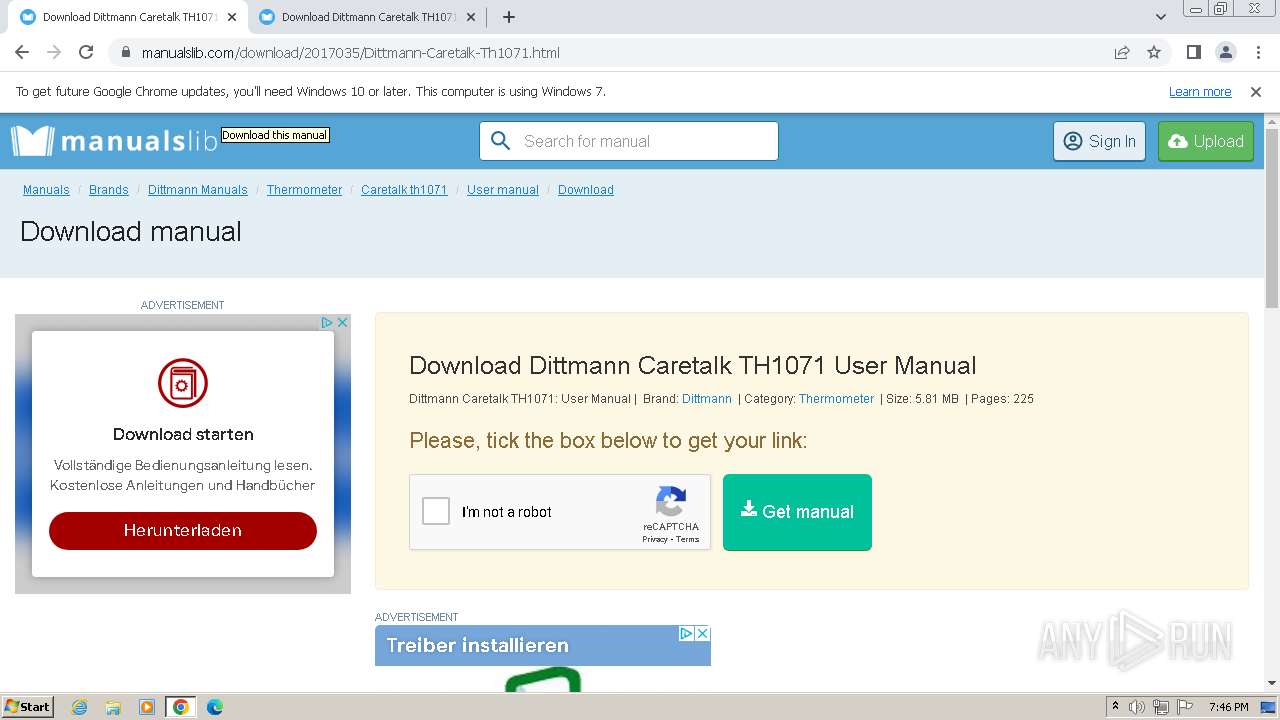
Task: Open the Manuals breadcrumb link
Action: (x=46, y=190)
